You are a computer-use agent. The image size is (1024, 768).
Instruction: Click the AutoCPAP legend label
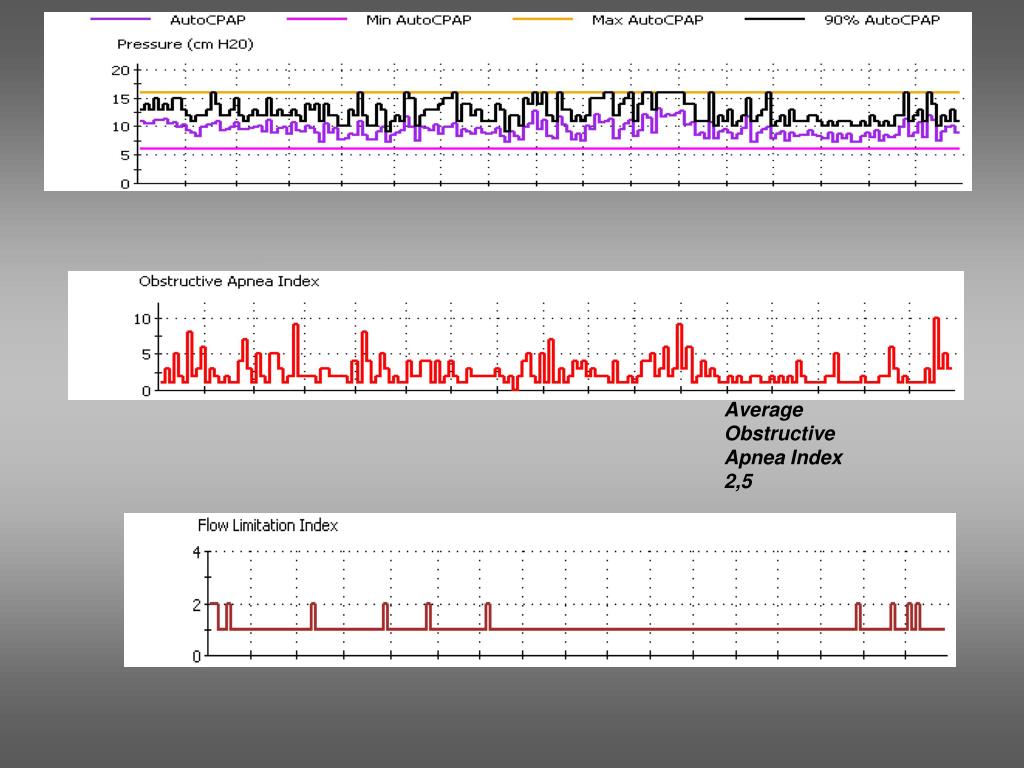[x=208, y=20]
